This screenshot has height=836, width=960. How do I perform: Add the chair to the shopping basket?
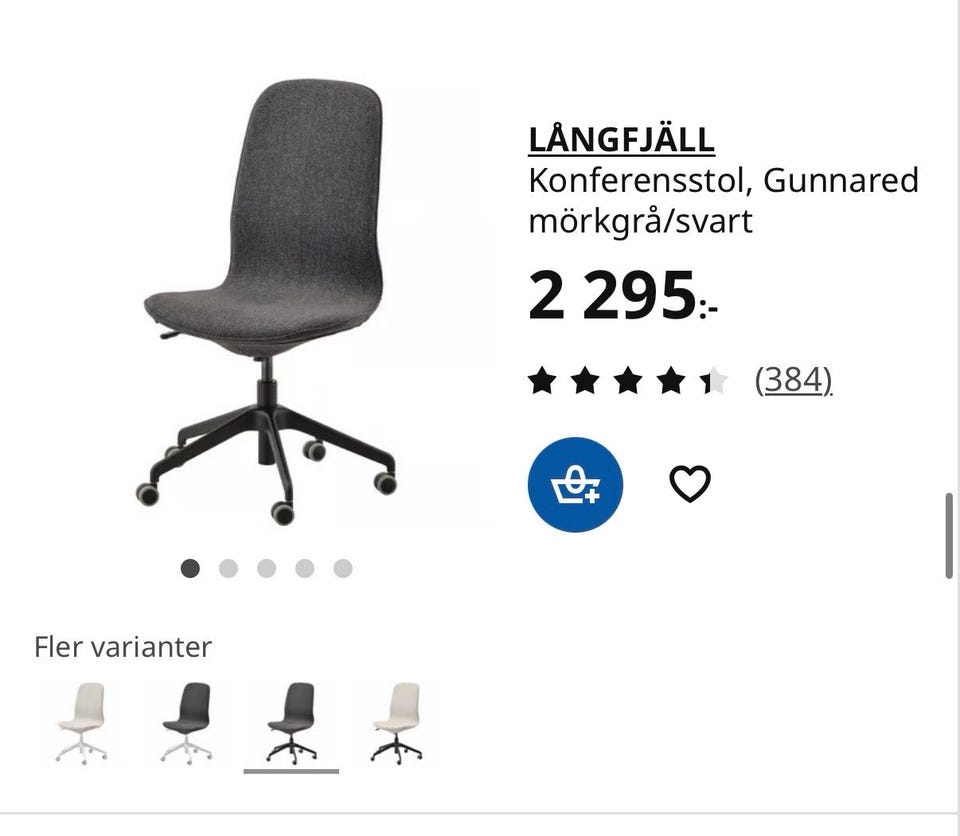pyautogui.click(x=575, y=484)
